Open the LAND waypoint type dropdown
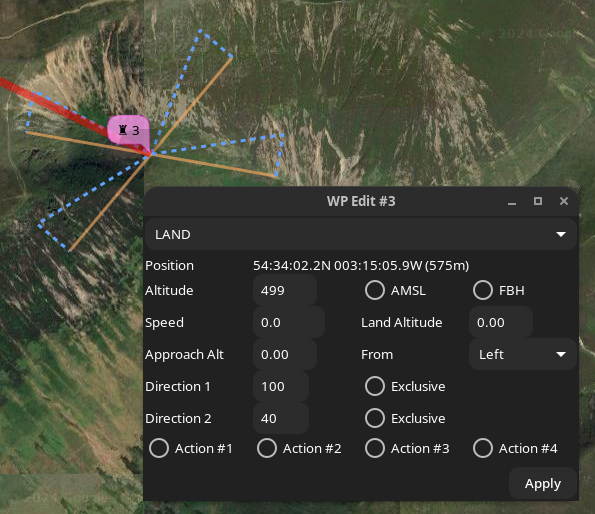The width and height of the screenshot is (595, 514). coord(361,234)
